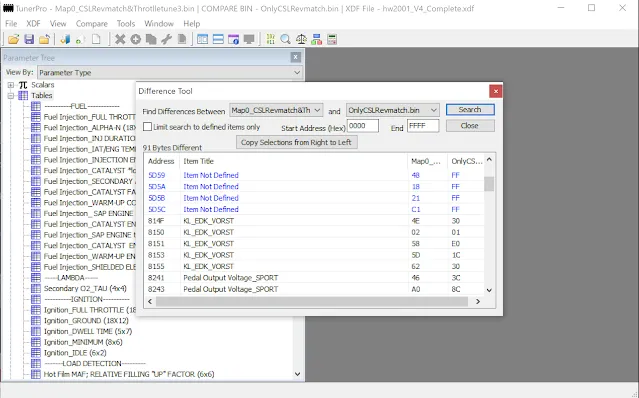Click the network hierarchy icon in toolbar

coord(317,39)
